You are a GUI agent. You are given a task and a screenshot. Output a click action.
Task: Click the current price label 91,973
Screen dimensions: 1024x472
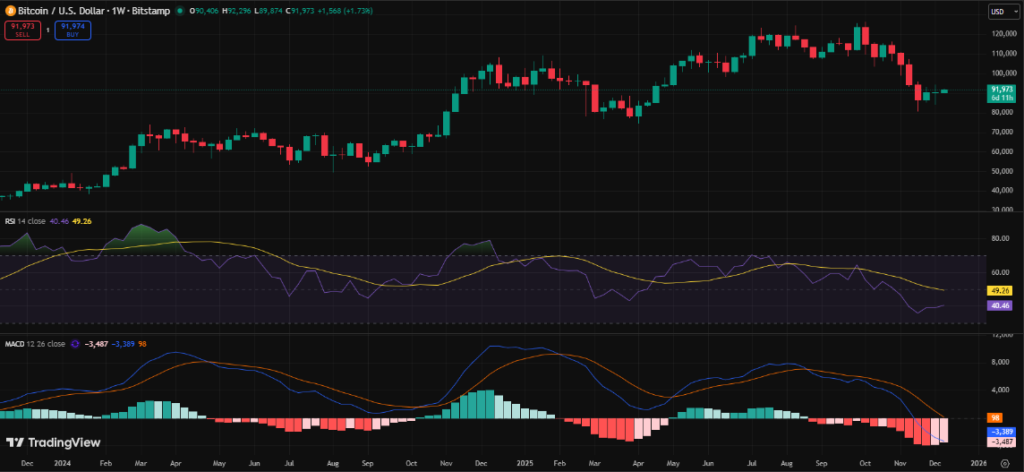[1001, 90]
